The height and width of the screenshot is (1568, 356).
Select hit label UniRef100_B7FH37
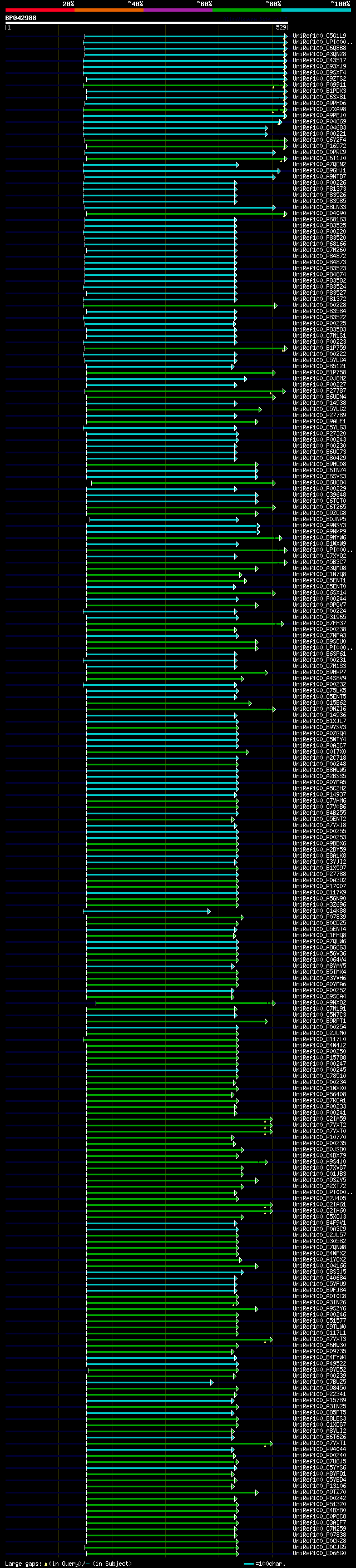coord(319,623)
